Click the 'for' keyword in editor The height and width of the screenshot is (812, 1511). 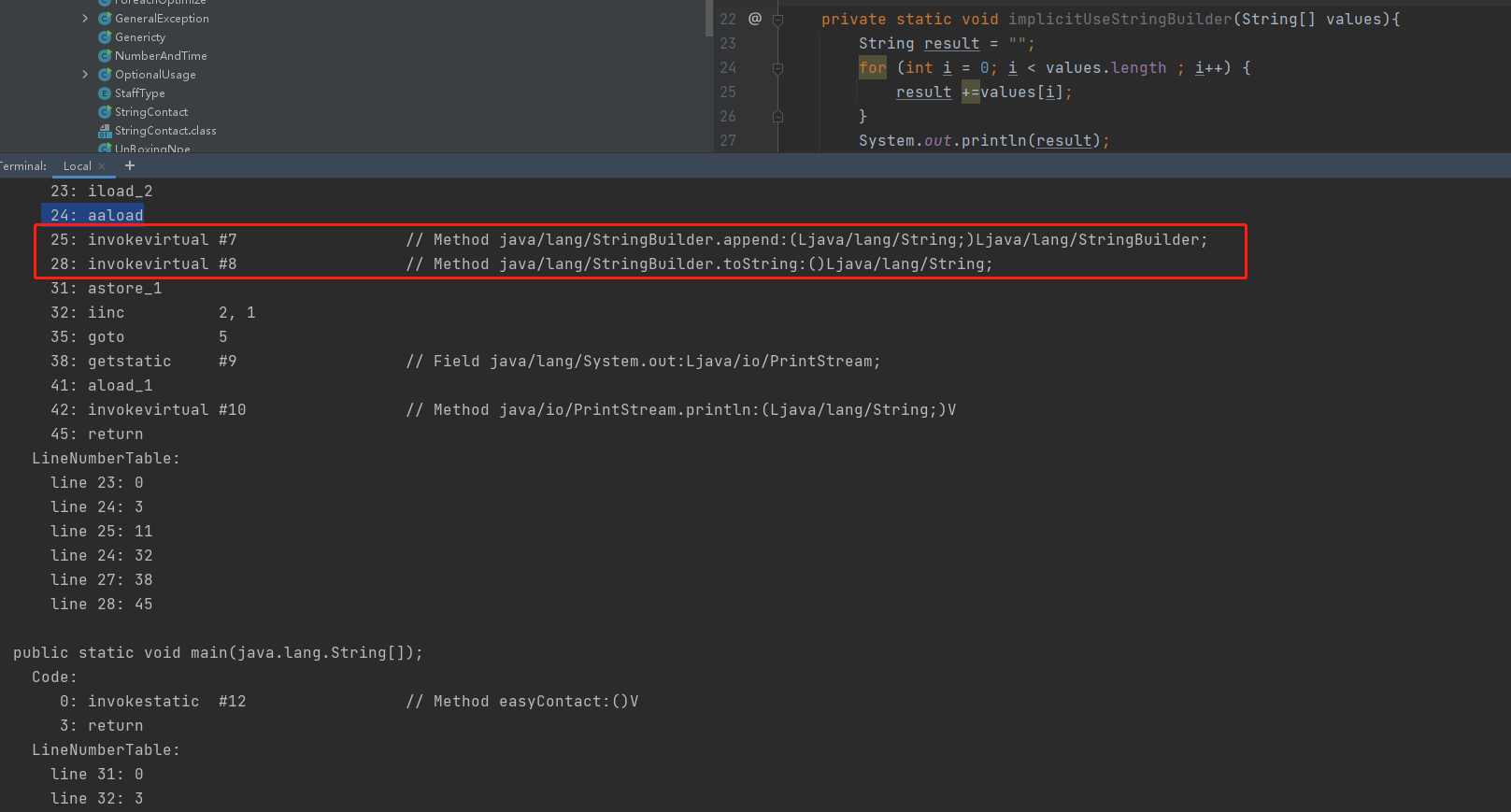(873, 68)
